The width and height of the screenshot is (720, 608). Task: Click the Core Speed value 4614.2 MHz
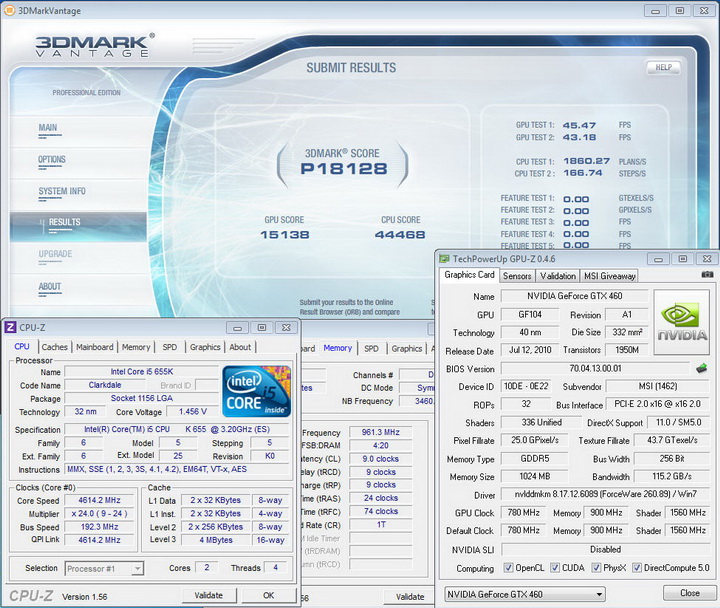click(99, 500)
